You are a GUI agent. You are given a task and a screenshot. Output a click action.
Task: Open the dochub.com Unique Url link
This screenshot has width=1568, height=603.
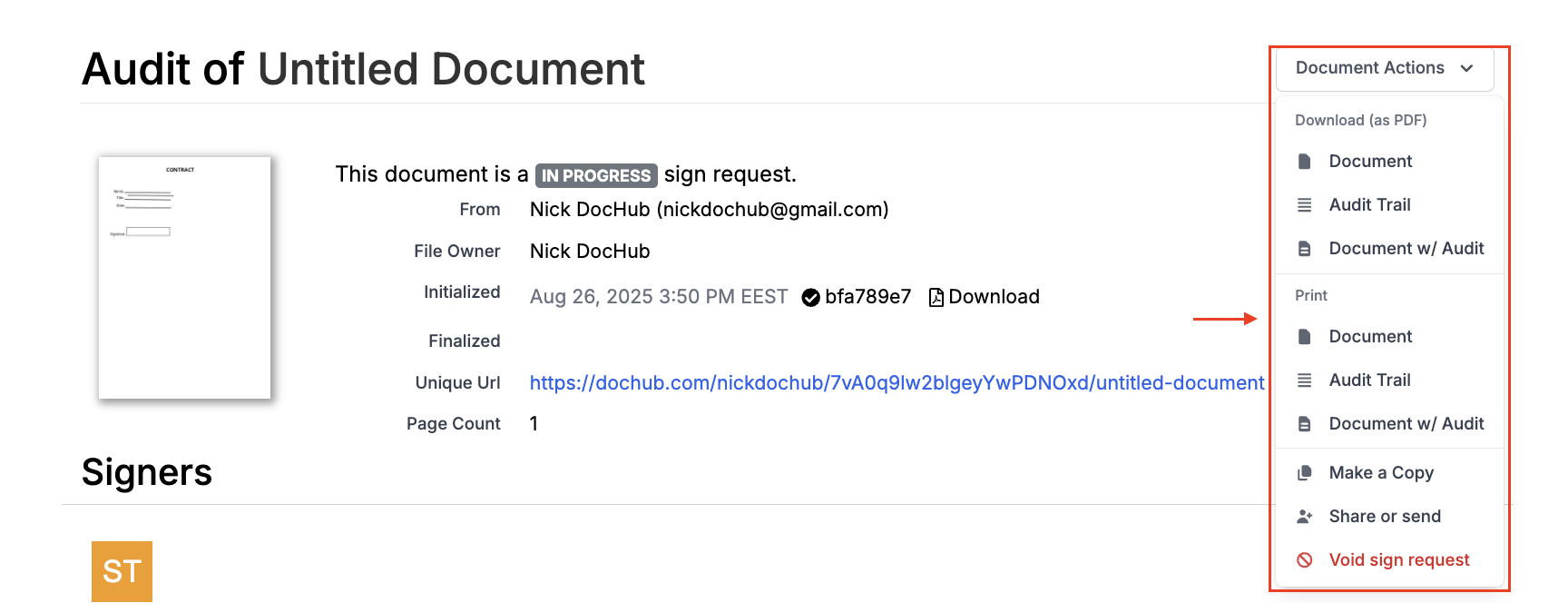click(897, 383)
